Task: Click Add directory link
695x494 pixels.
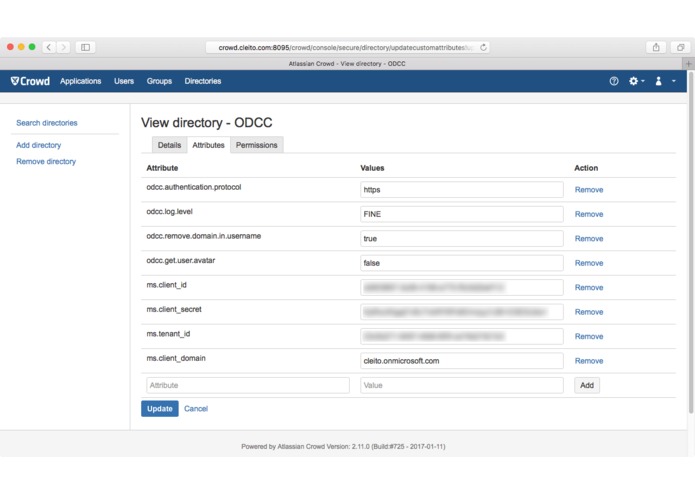Action: (x=39, y=145)
